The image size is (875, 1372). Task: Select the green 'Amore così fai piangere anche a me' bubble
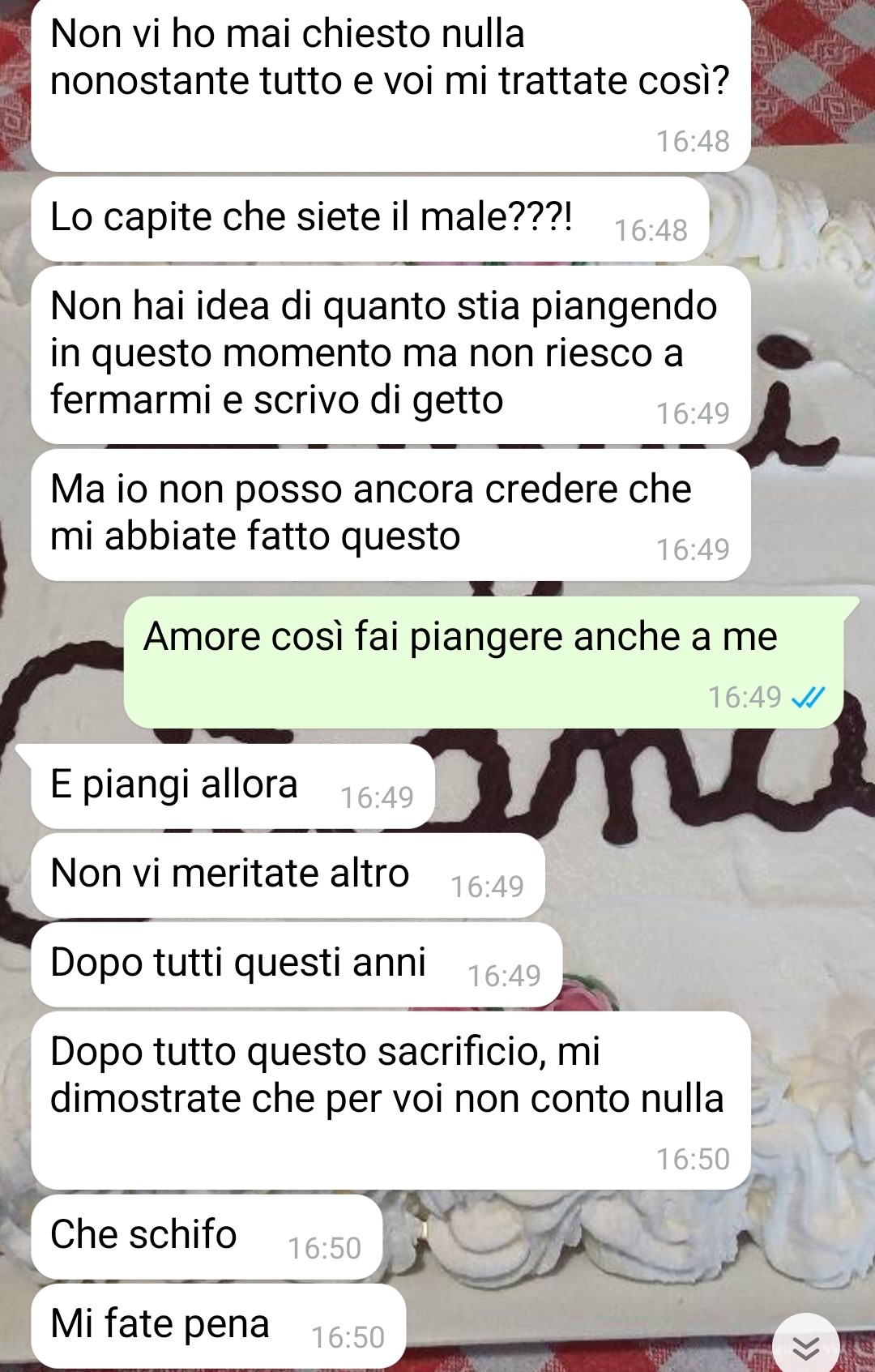click(484, 662)
